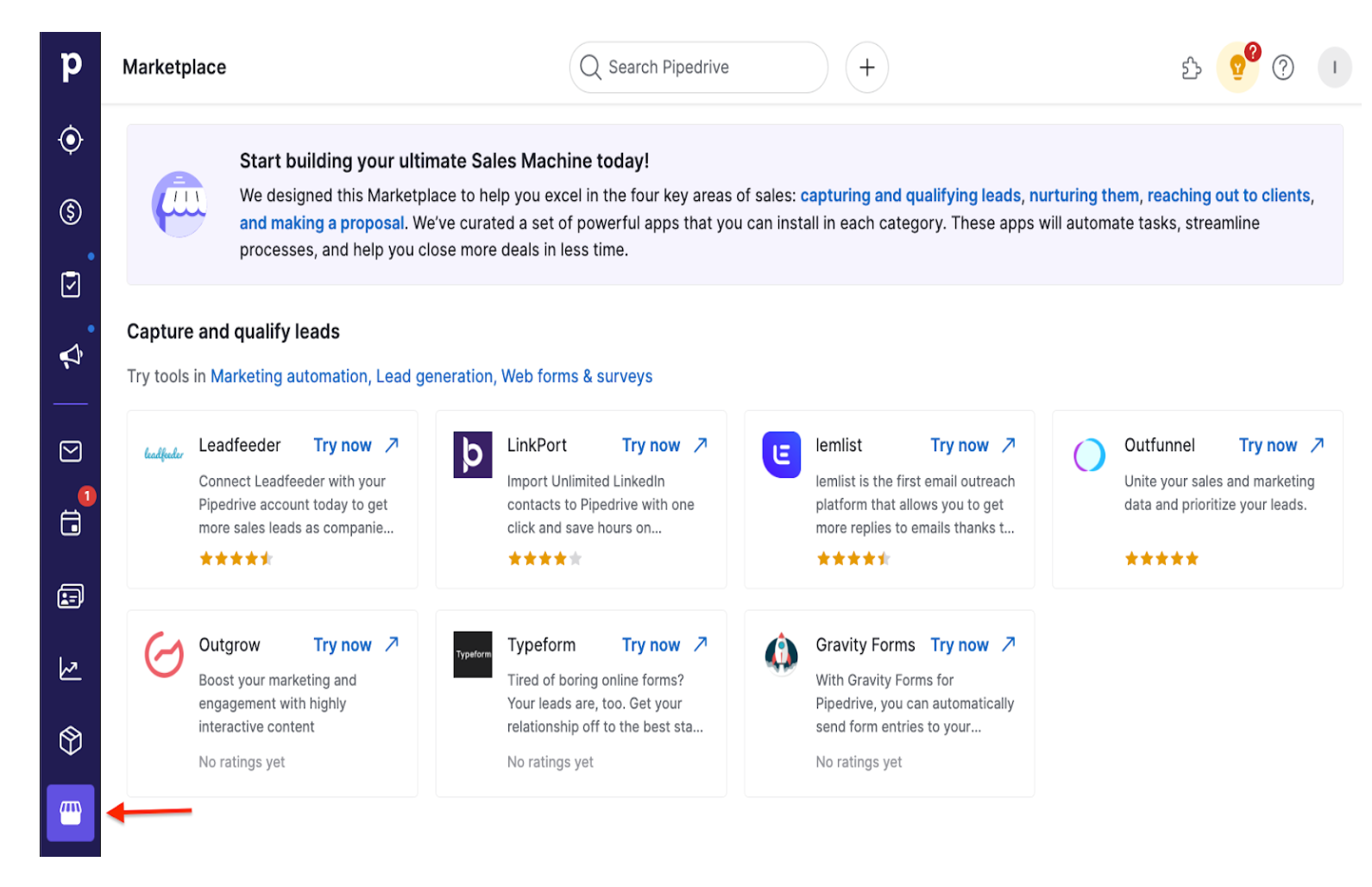
Task: Open Contacts card icon in sidebar
Action: coord(71,596)
